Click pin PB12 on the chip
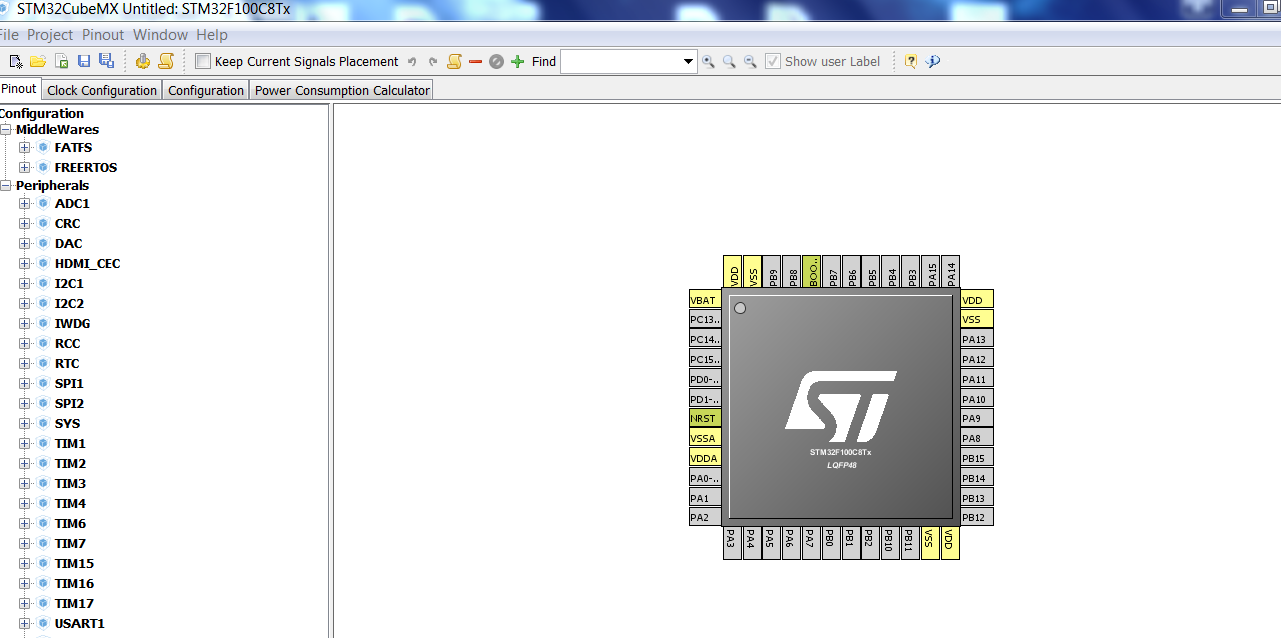 (x=977, y=517)
